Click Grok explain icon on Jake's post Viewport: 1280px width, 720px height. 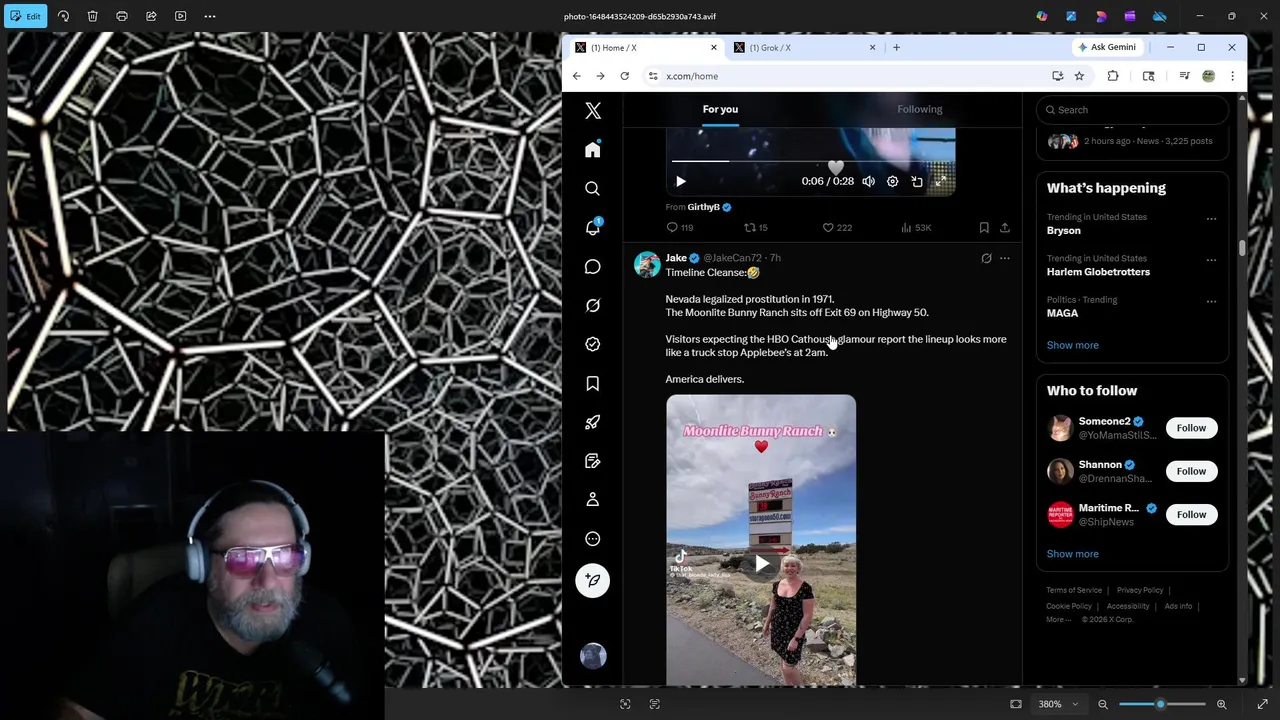[986, 258]
